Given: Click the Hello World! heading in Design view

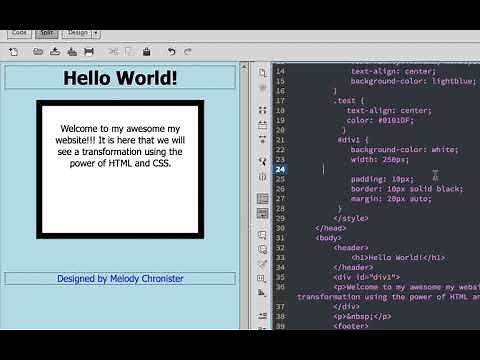Looking at the screenshot, I should 120,78.
